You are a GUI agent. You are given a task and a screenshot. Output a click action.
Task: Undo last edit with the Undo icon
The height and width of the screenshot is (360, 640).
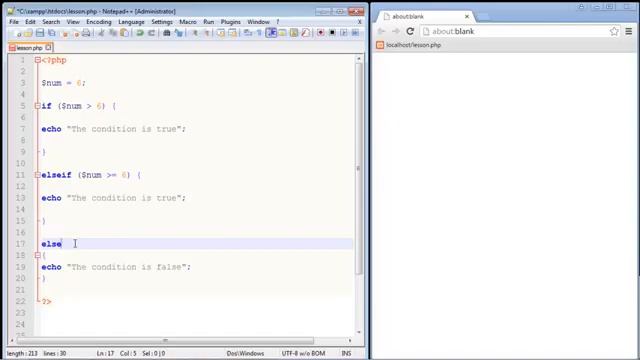point(140,33)
